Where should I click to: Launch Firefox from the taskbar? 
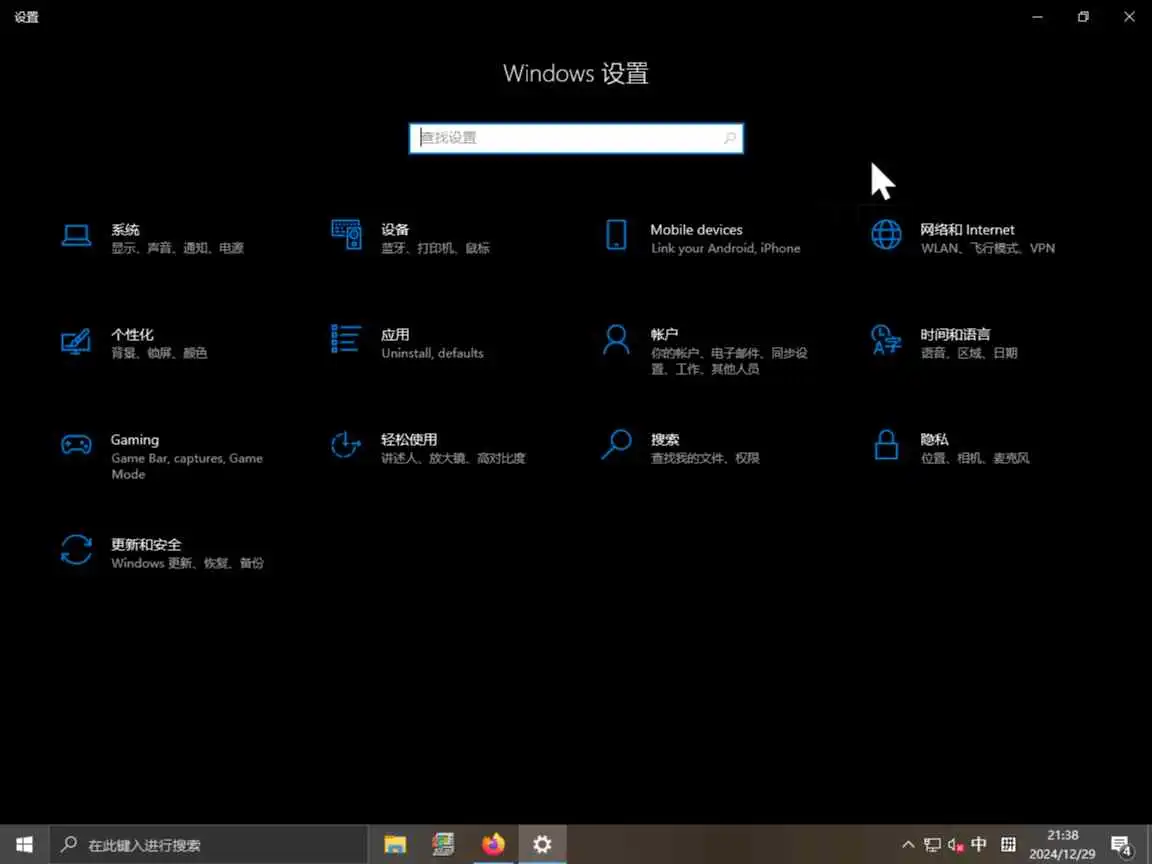(493, 845)
